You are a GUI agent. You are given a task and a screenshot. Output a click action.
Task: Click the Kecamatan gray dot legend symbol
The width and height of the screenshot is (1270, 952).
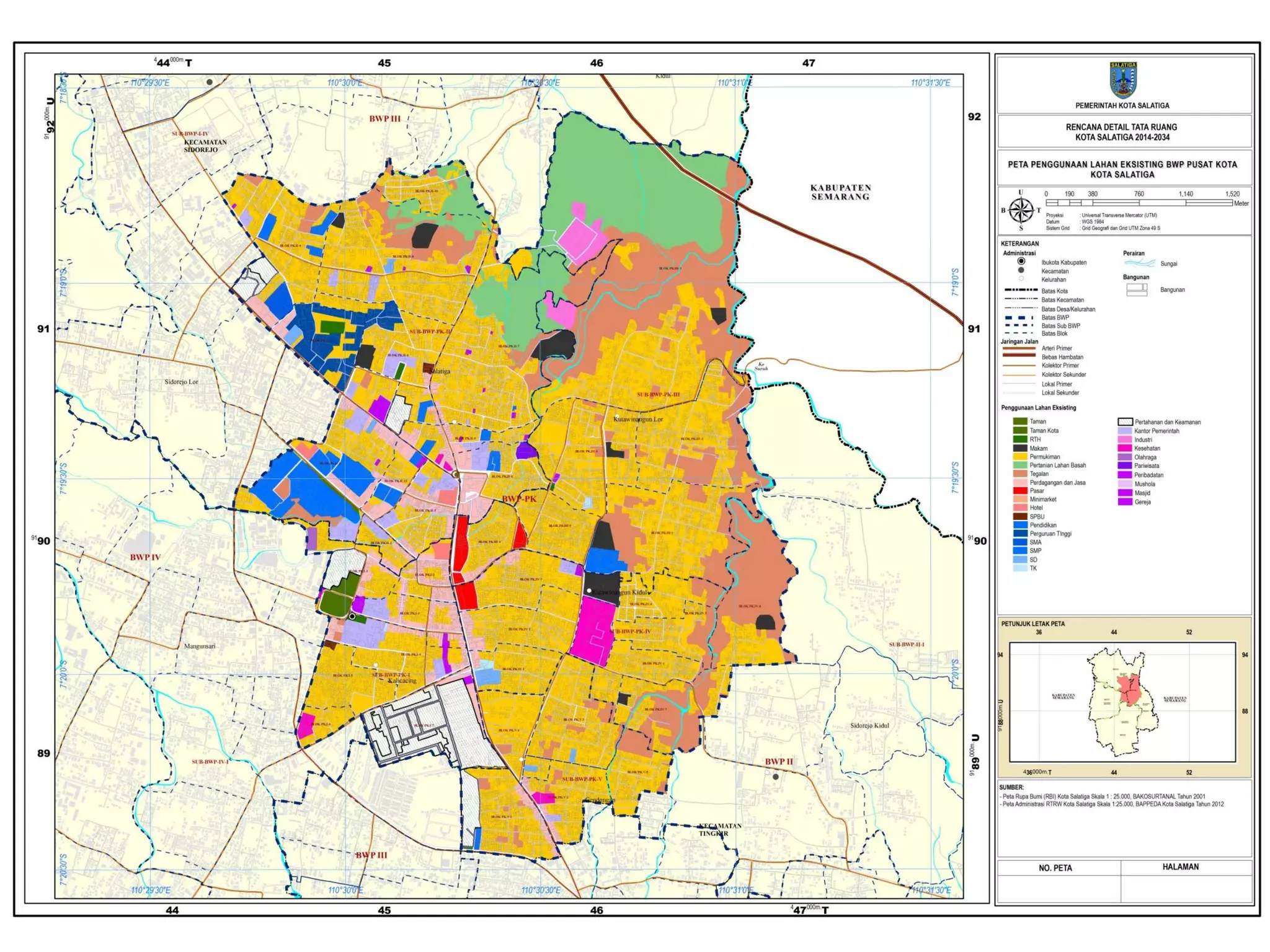[x=1021, y=270]
